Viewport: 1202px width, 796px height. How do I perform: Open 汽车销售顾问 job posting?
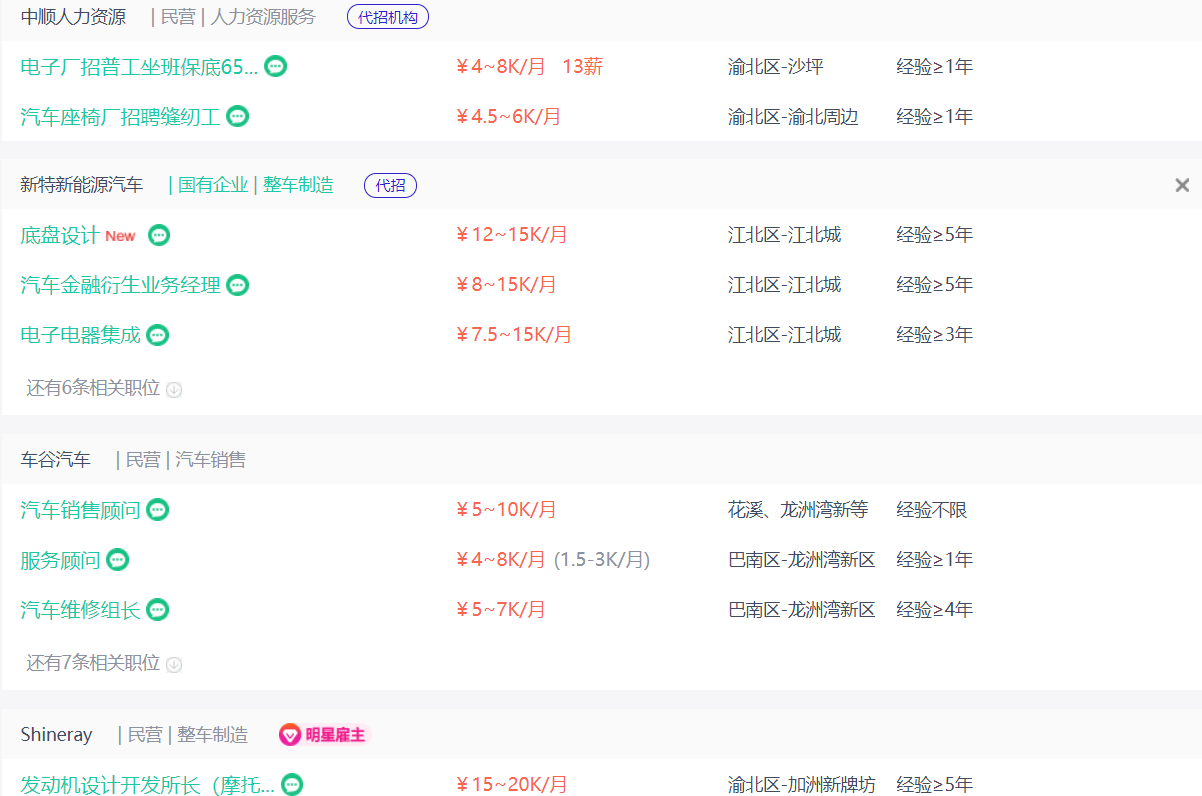click(80, 510)
